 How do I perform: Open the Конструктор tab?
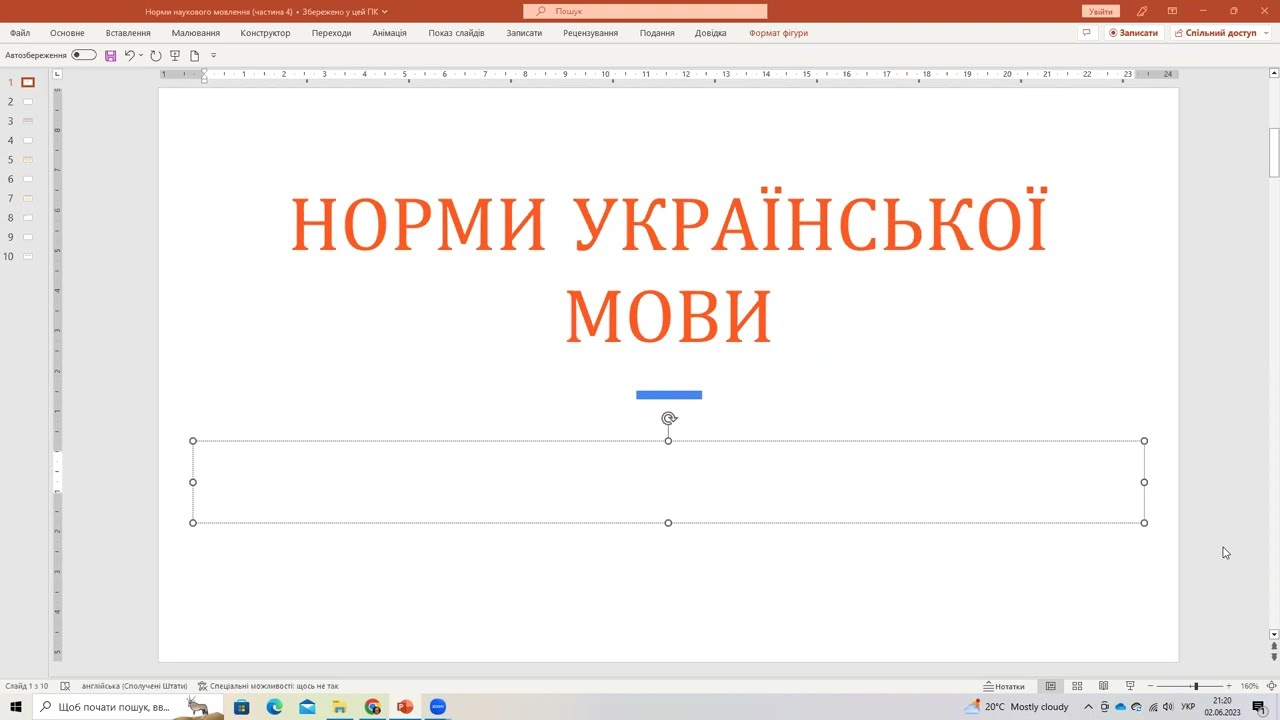[x=265, y=33]
